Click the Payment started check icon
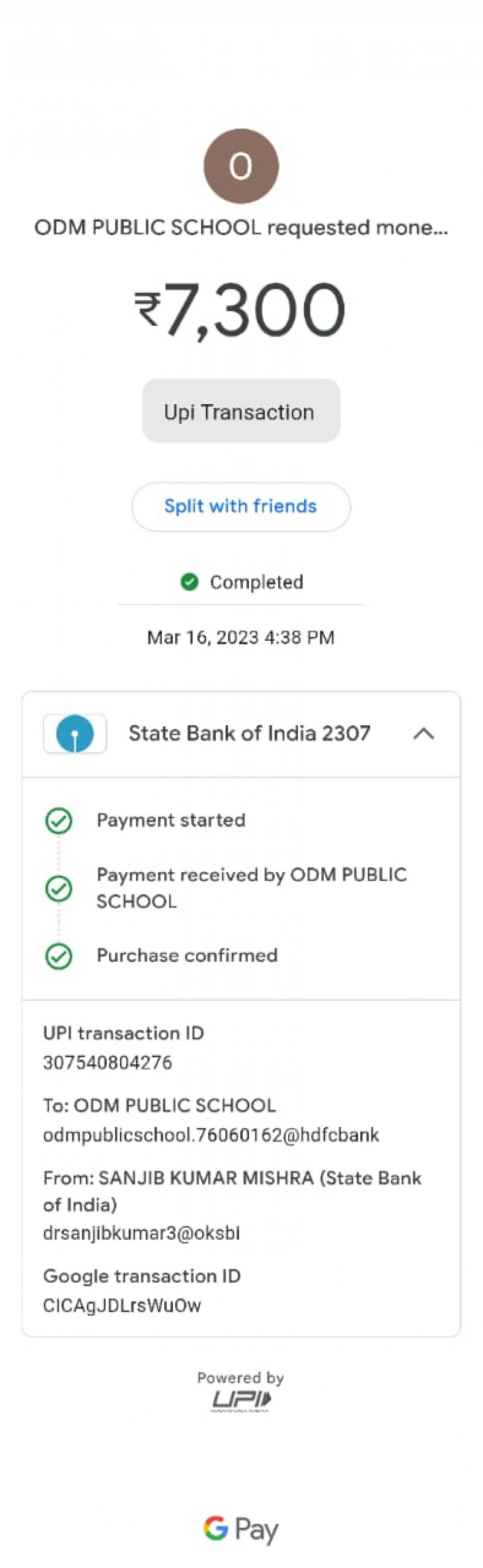Screen dimensions: 483x1568 click(59, 821)
